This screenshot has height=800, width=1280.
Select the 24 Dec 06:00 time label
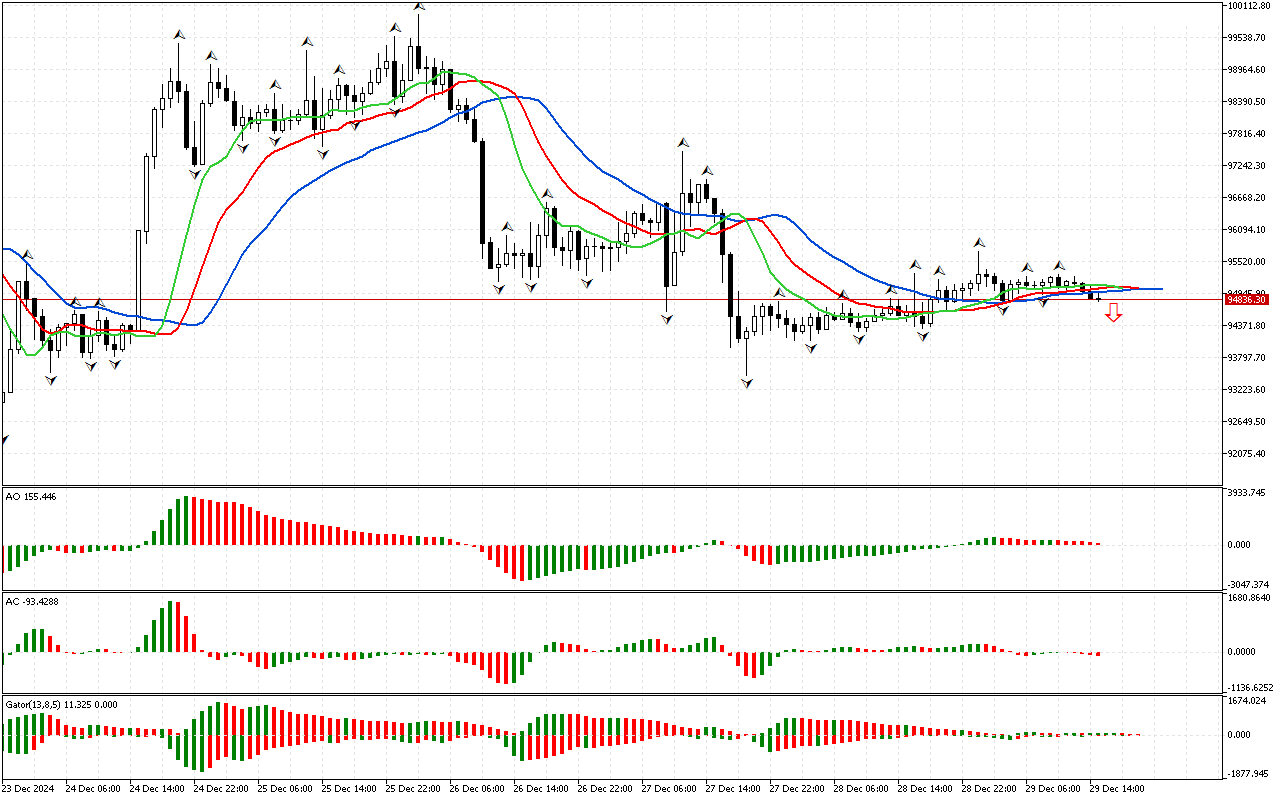tap(93, 789)
